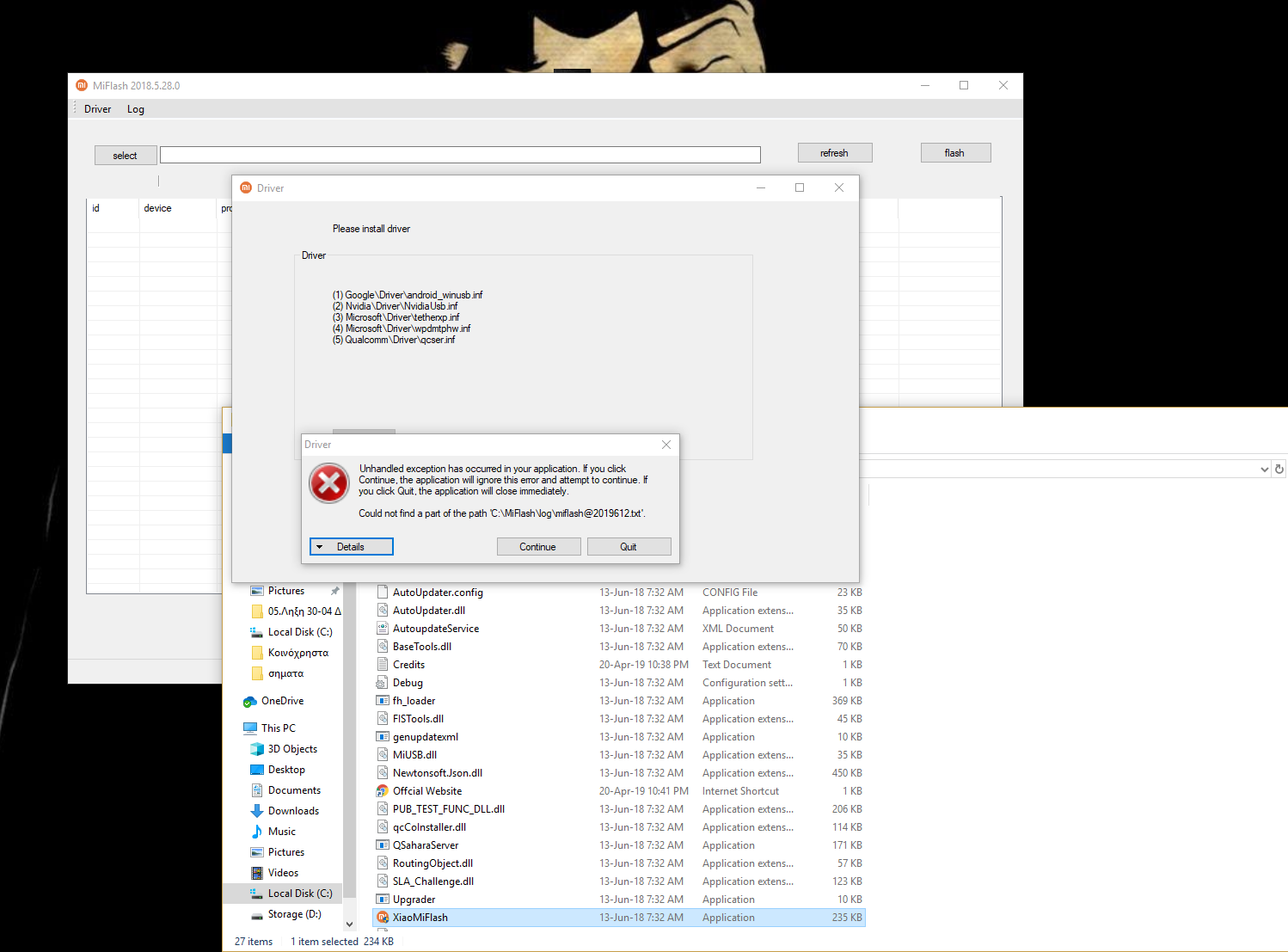
Task: Click the 3D Objects icon
Action: [256, 749]
